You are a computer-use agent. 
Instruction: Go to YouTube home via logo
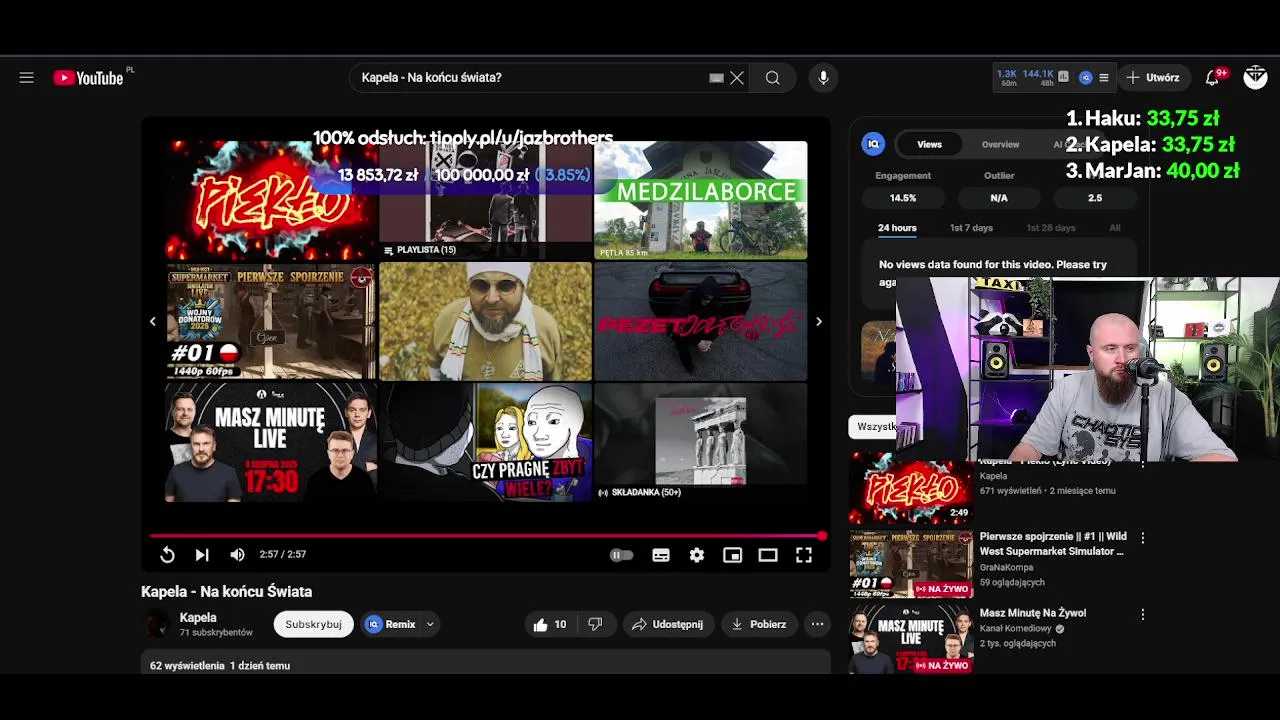tap(88, 77)
